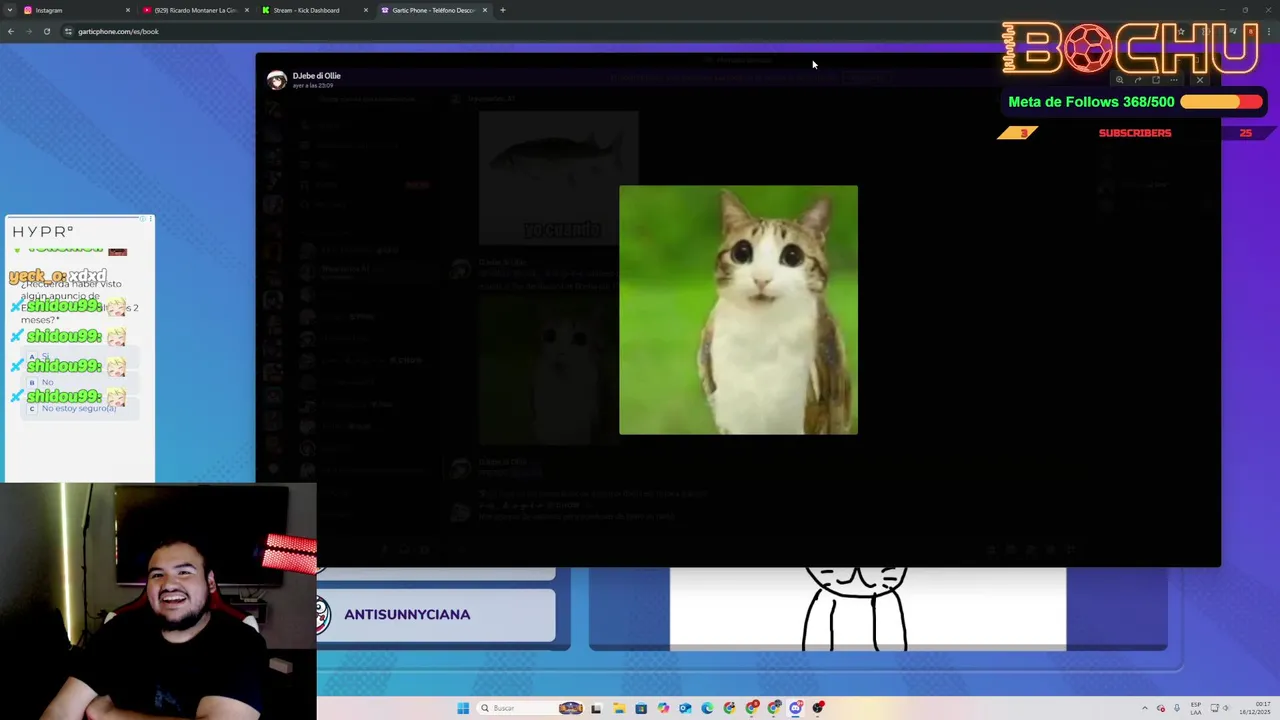Click the microphone icon in system tray
1280x720 pixels.
(1177, 708)
